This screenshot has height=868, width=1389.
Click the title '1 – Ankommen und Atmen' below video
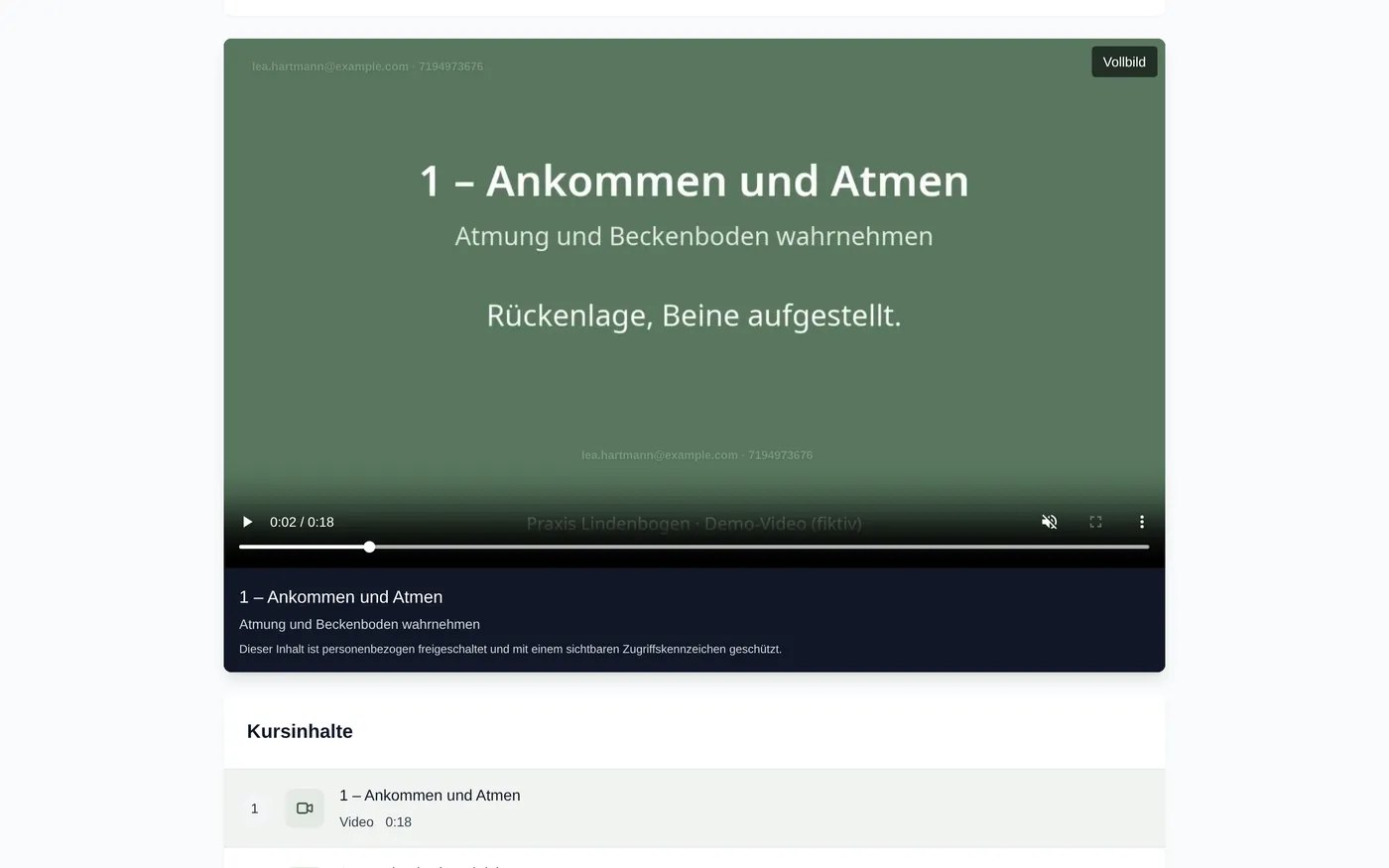coord(340,597)
